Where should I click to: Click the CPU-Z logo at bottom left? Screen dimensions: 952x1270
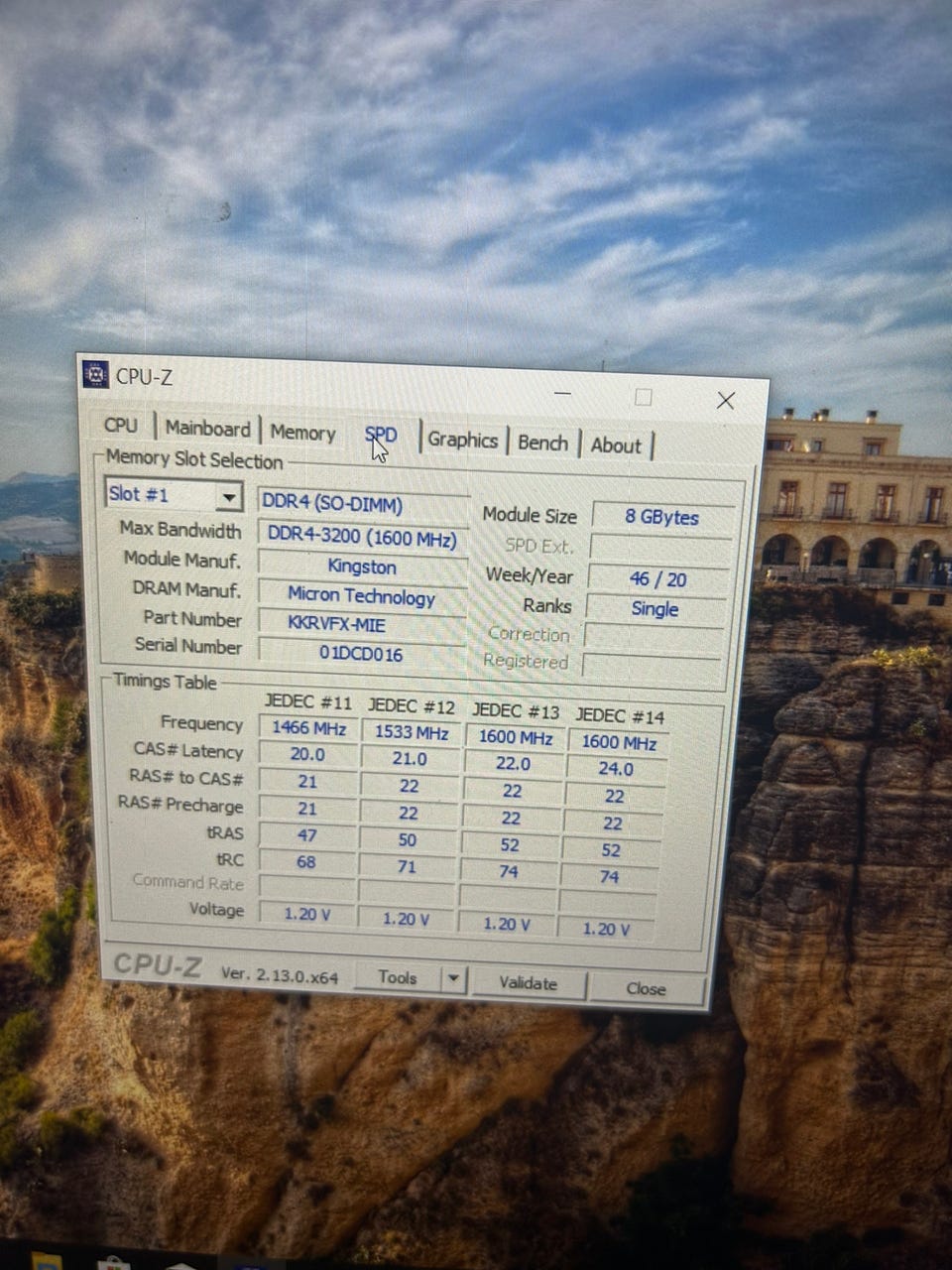(x=158, y=964)
